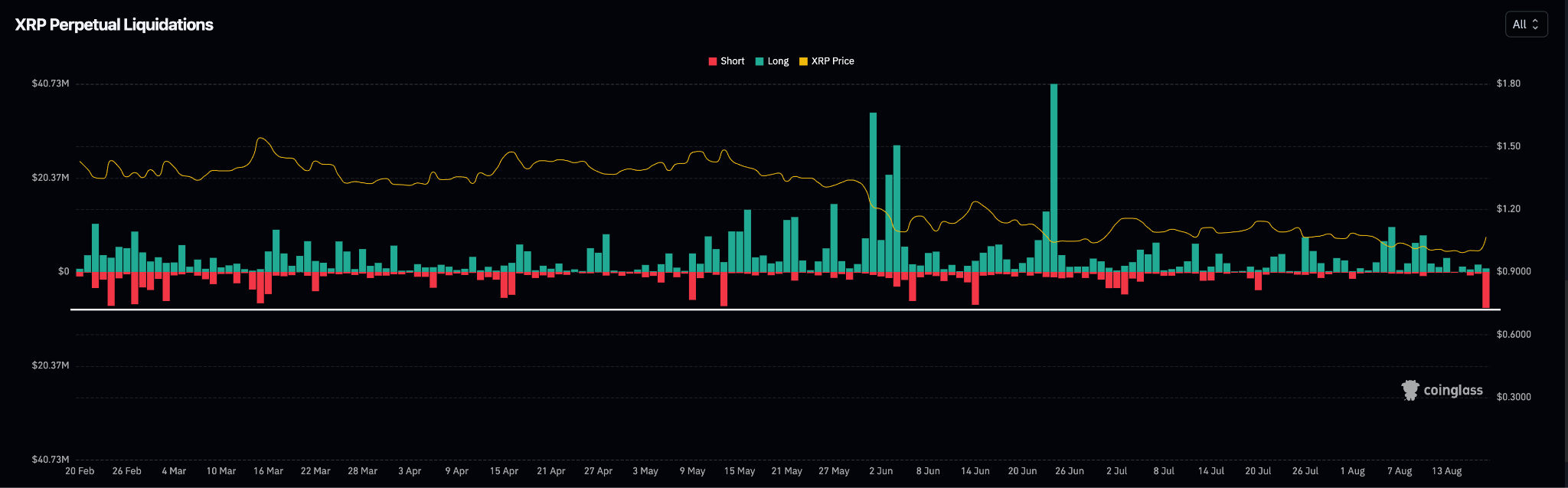Screen dimensions: 1568x488
Task: Click the 21 Apr x-axis label
Action: (551, 471)
